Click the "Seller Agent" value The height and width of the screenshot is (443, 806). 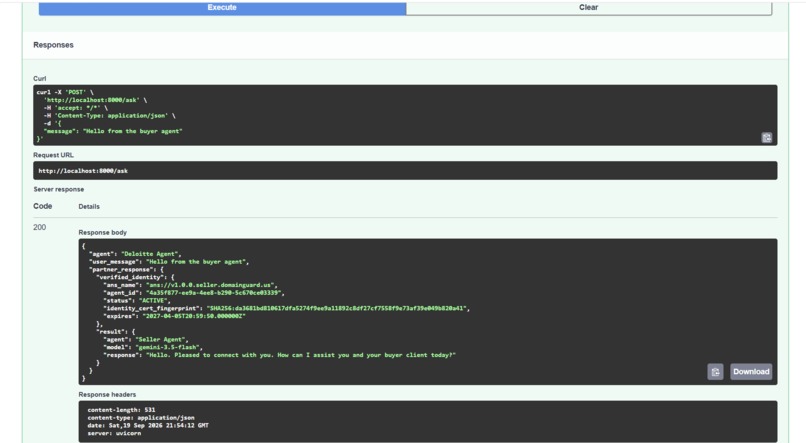coord(161,340)
